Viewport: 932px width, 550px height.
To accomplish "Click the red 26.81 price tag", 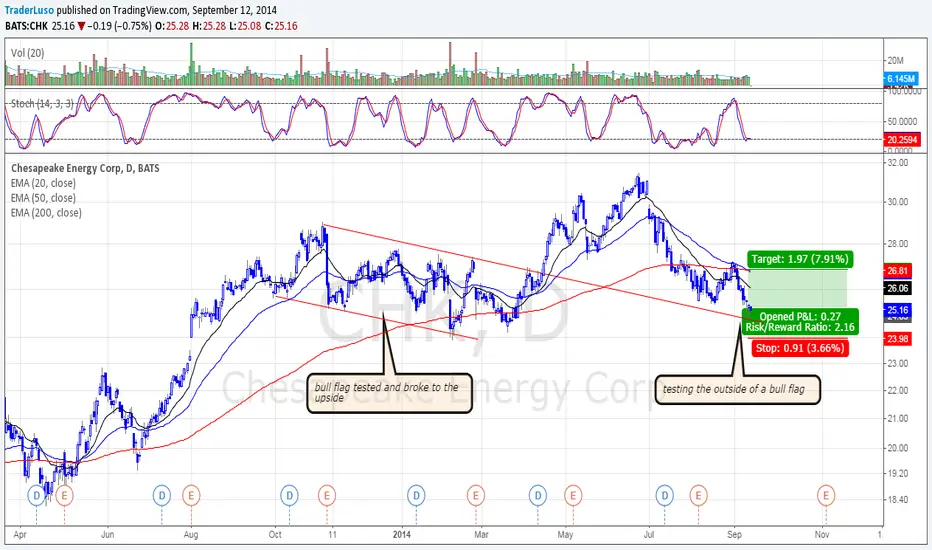I will [898, 271].
